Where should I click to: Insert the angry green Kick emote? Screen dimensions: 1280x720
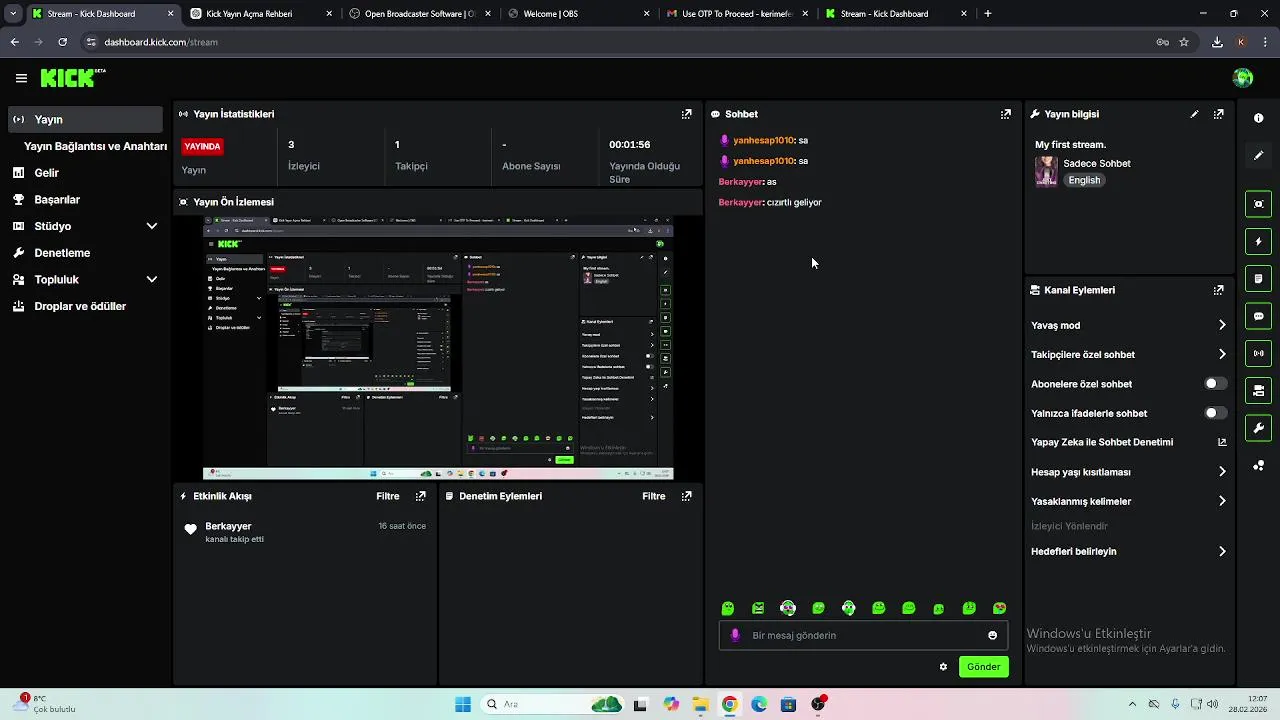click(758, 608)
